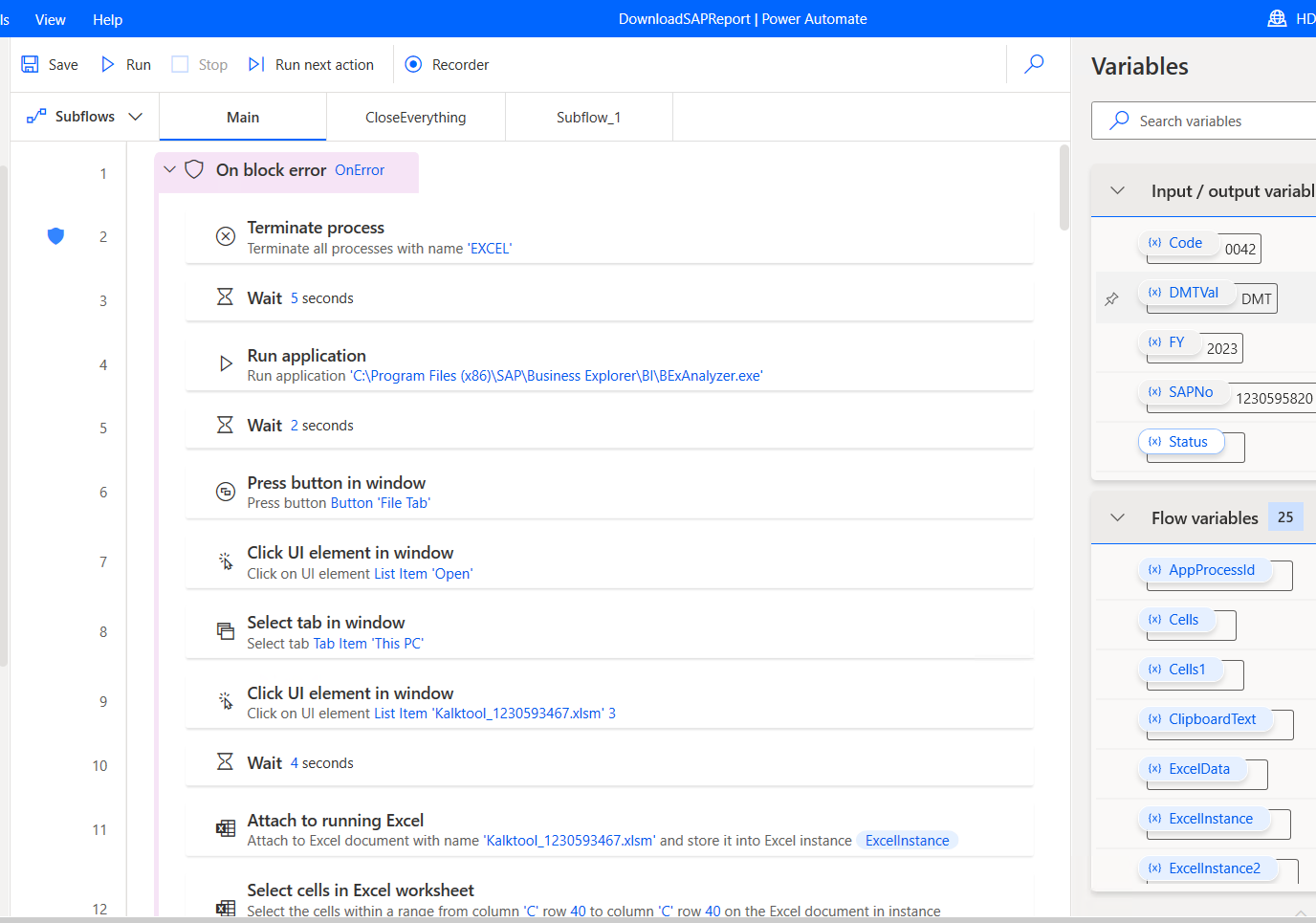Collapse Input / output variables section
This screenshot has height=923, width=1316.
[x=1117, y=190]
